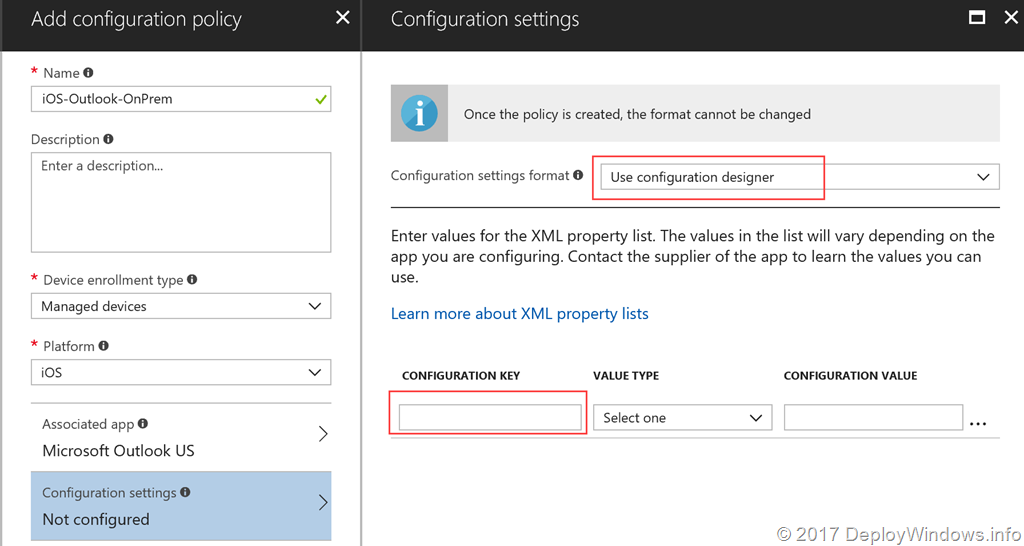Select the Configuration settings Not configured item

pyautogui.click(x=181, y=506)
